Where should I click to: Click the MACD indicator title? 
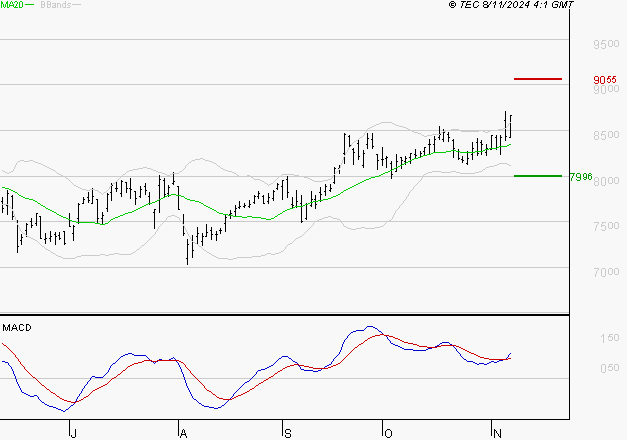(17, 328)
